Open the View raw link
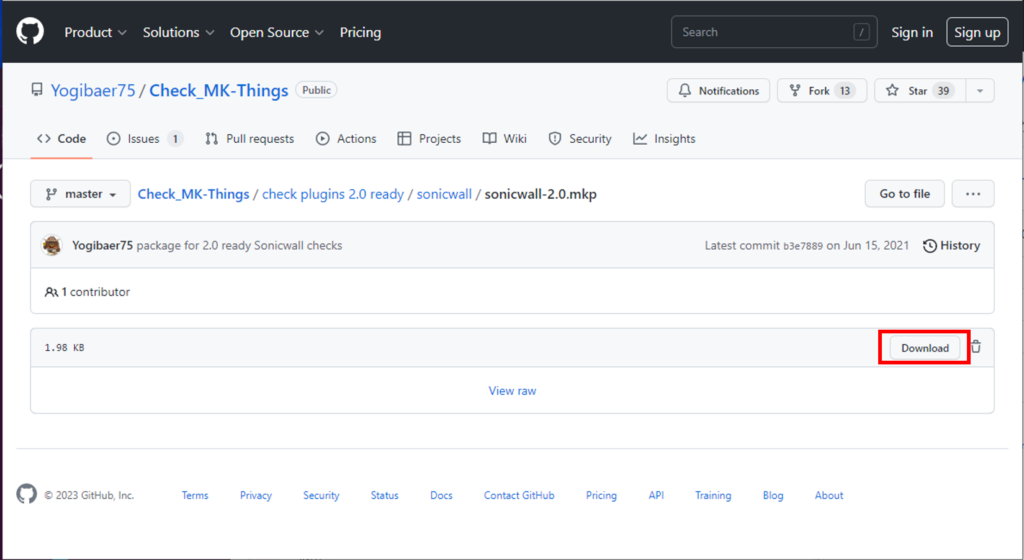 (x=512, y=391)
